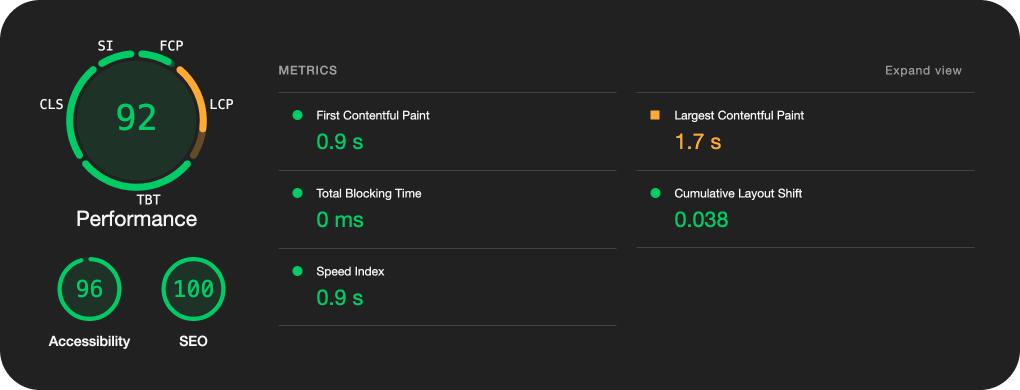Click the First Contentful Paint 0.9 s value

(340, 142)
